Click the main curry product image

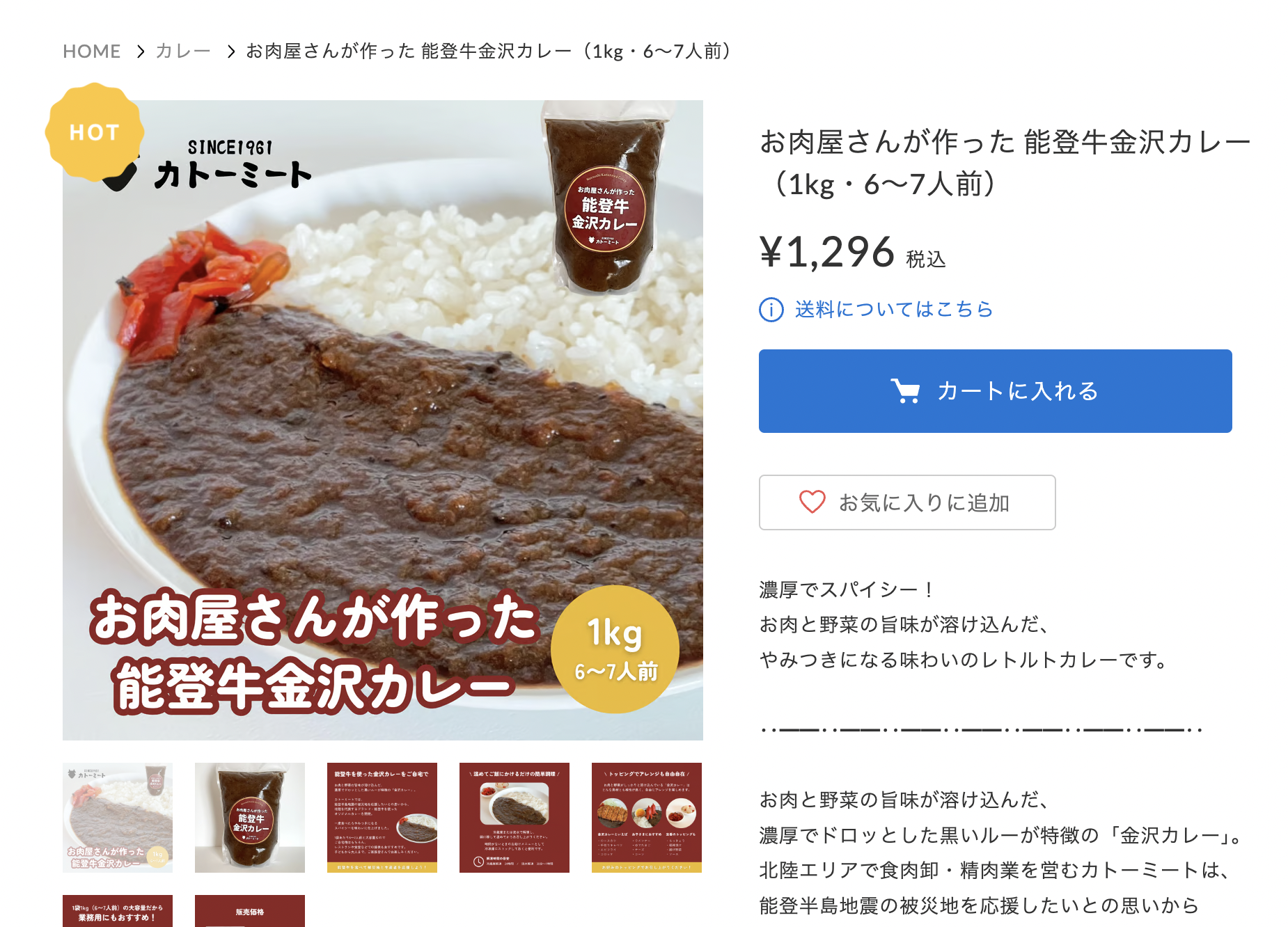tap(383, 420)
